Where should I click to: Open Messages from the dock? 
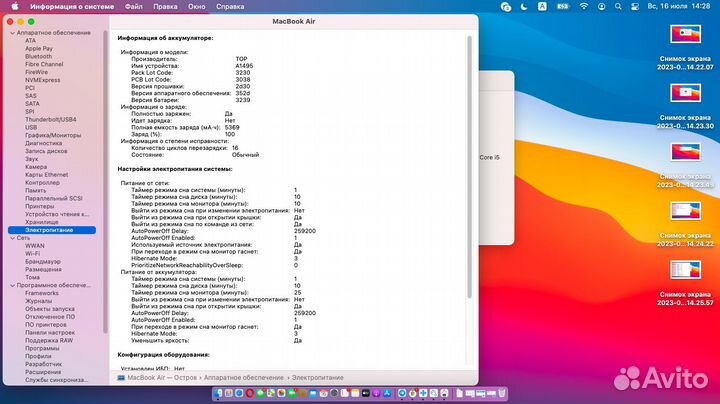[261, 393]
